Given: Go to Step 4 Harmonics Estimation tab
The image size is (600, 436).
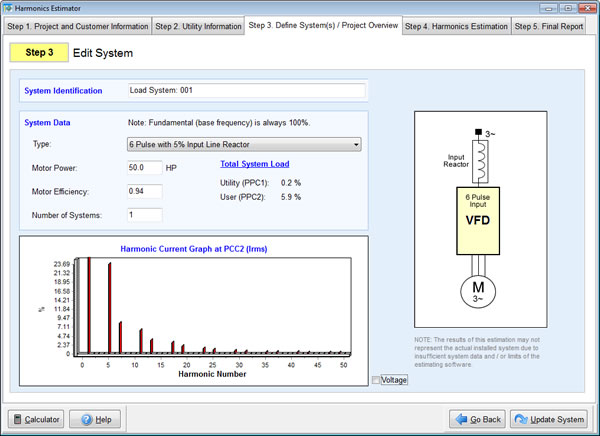Looking at the screenshot, I should 456,26.
